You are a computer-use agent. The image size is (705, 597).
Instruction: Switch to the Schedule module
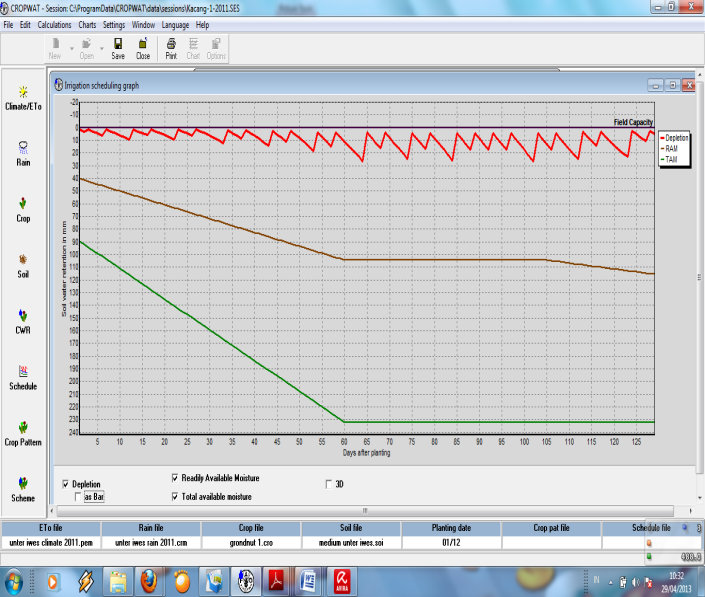22,375
